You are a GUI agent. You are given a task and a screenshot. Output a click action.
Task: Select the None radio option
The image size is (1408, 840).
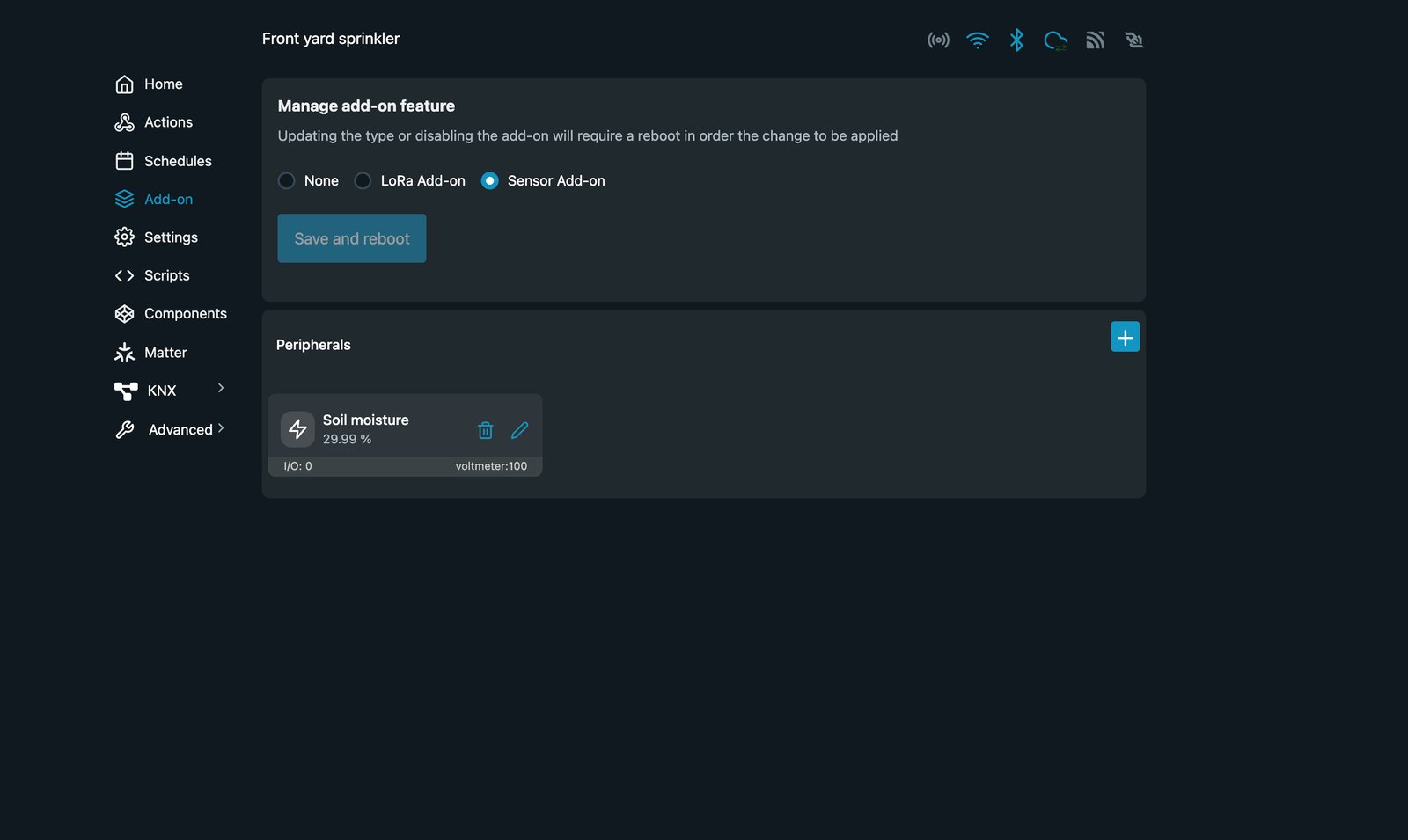[x=286, y=180]
